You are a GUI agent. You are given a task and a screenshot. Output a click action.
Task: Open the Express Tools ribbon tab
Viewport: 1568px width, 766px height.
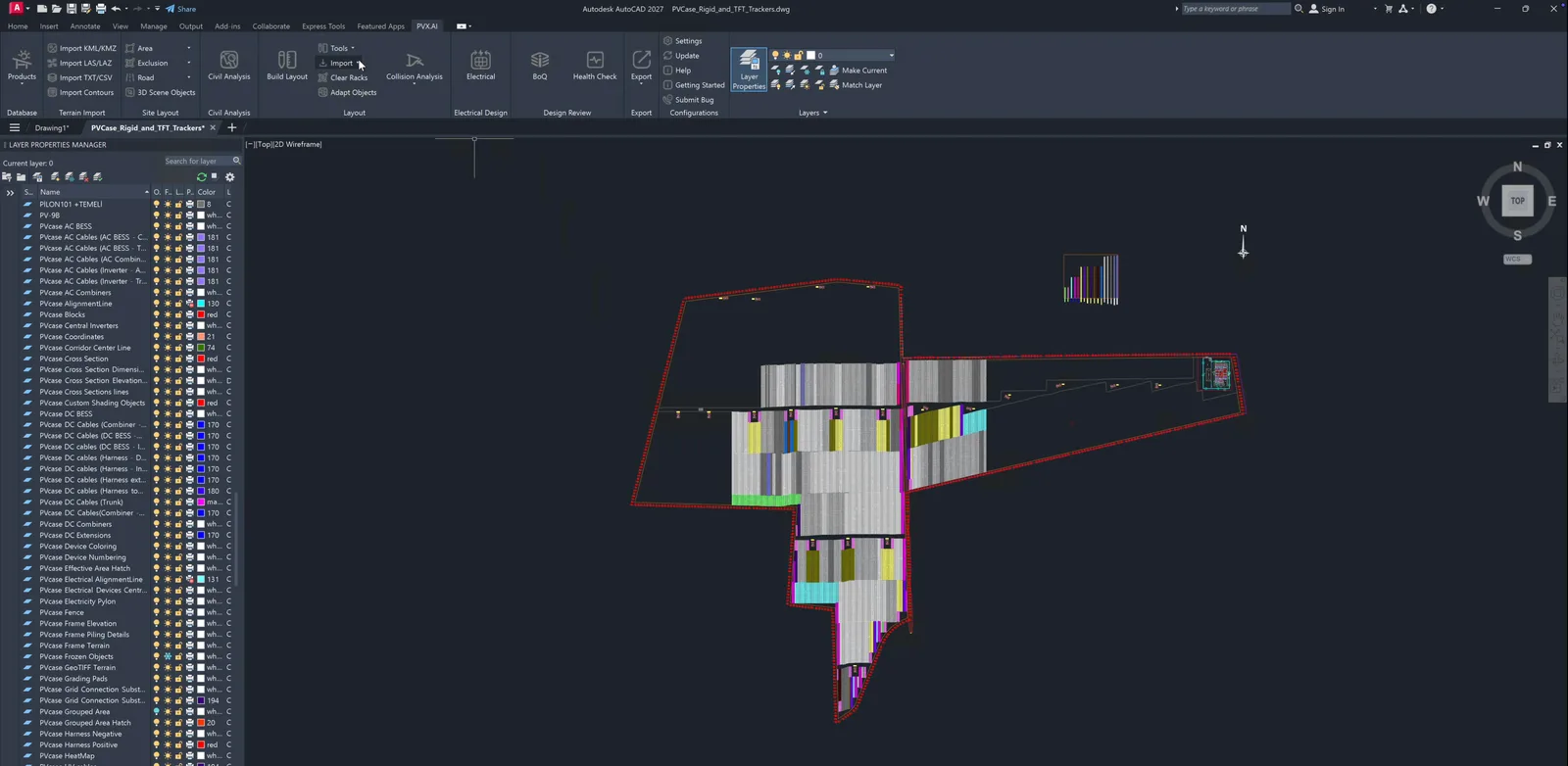[323, 26]
